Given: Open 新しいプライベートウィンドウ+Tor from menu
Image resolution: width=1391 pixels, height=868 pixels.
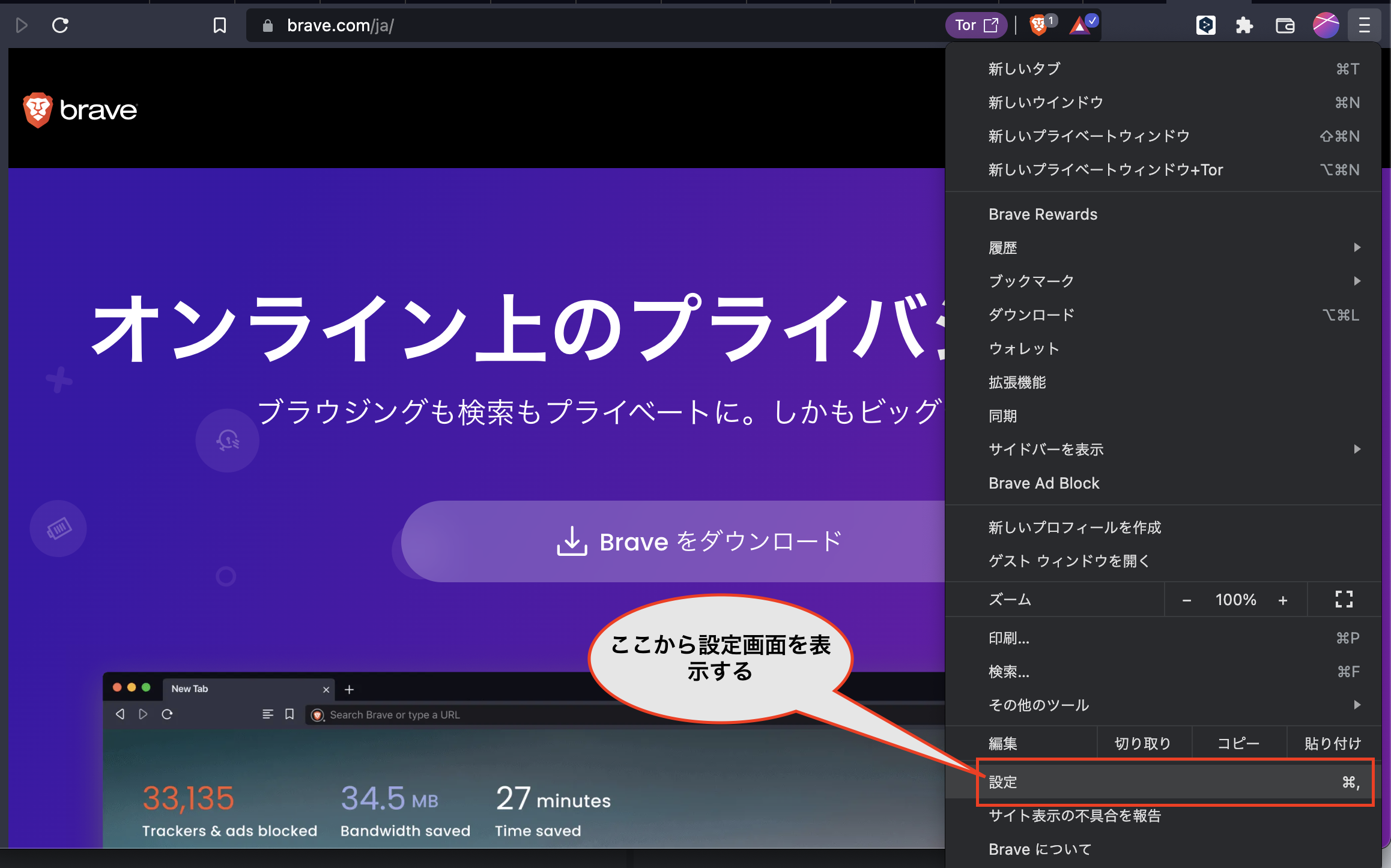Looking at the screenshot, I should tap(1163, 170).
